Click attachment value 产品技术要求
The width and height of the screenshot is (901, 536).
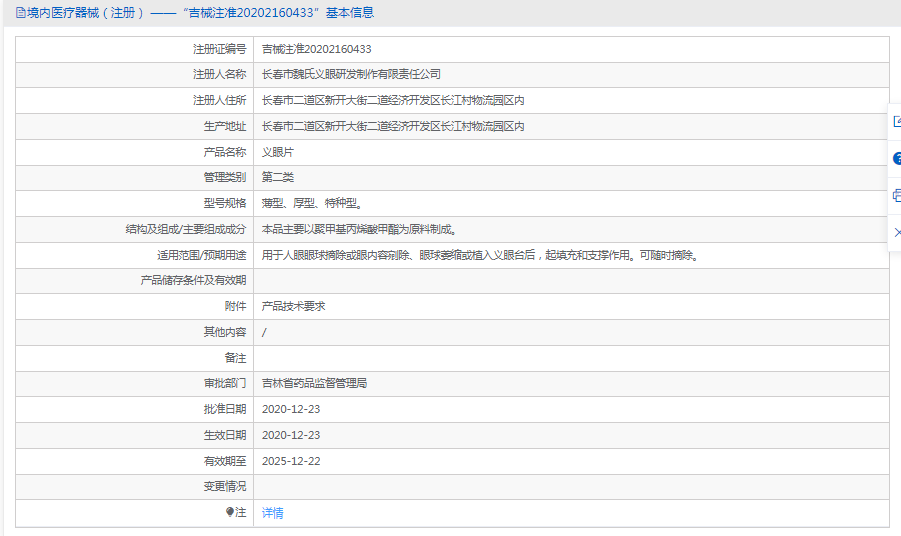pos(293,306)
